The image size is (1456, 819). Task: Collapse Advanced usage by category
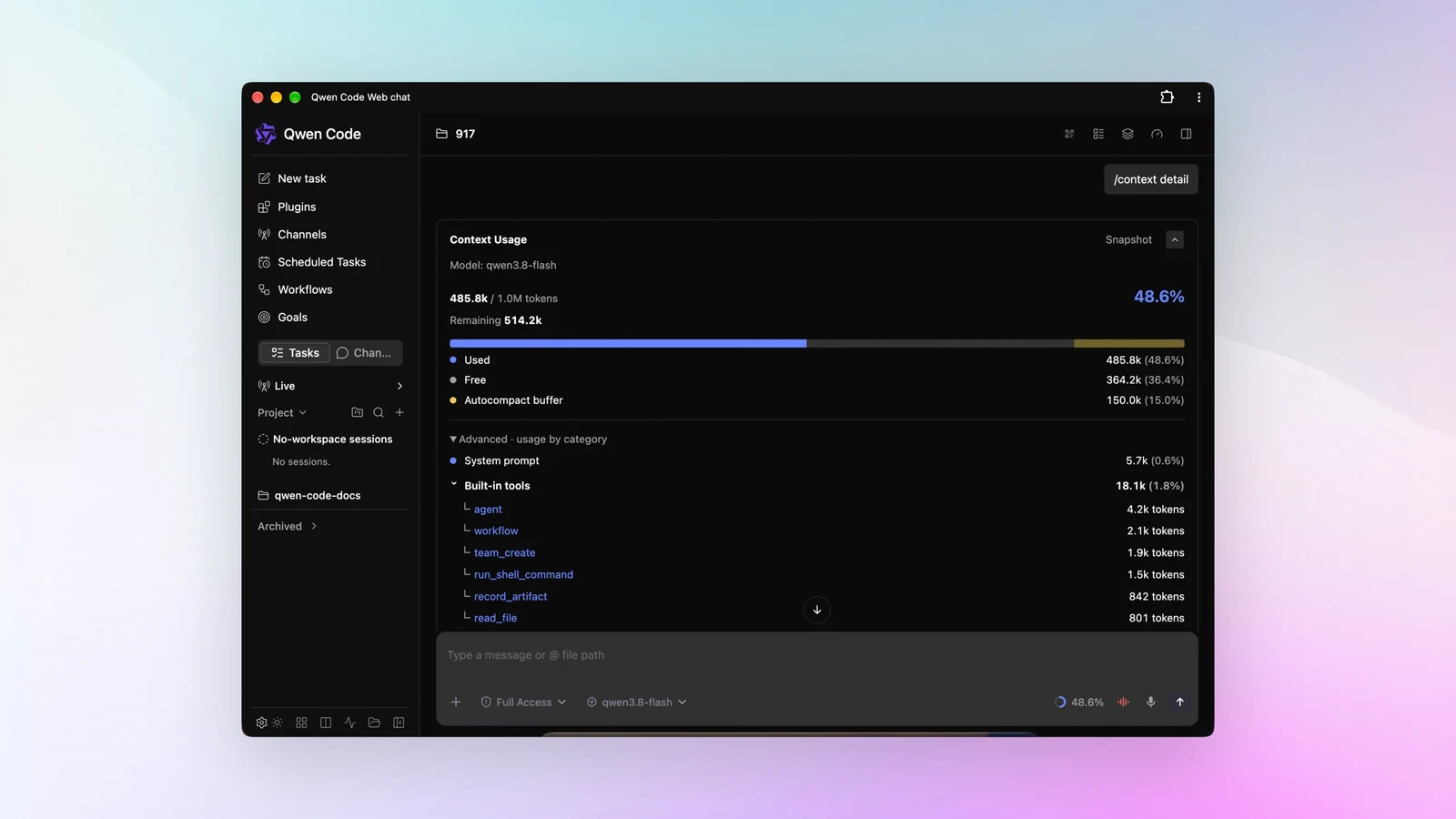[x=529, y=439]
